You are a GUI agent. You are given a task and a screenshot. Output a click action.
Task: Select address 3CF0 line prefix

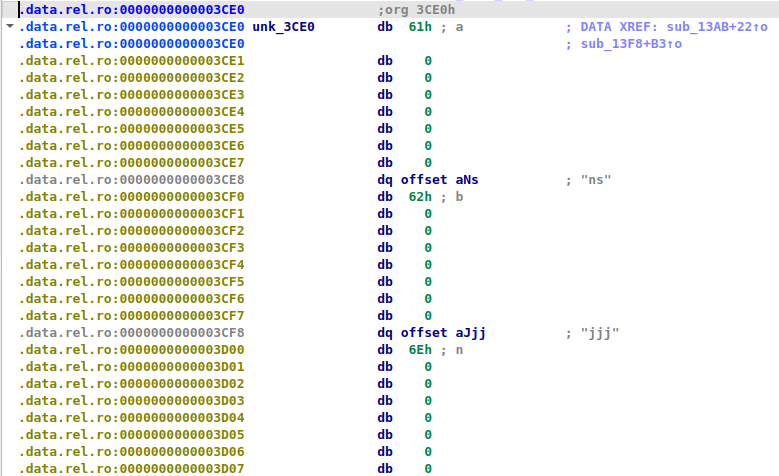[x=131, y=196]
